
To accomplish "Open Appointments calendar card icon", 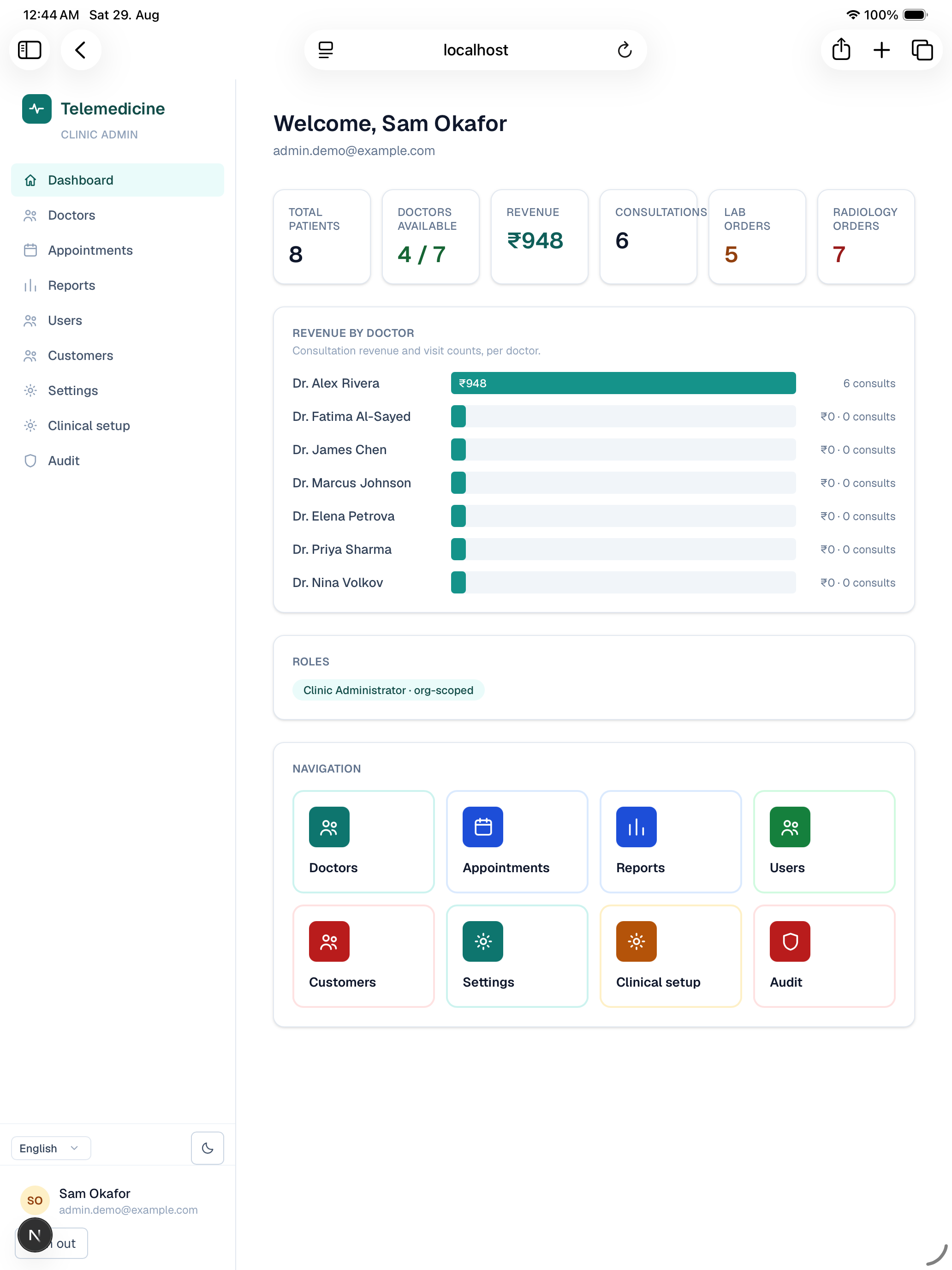I will coord(482,827).
